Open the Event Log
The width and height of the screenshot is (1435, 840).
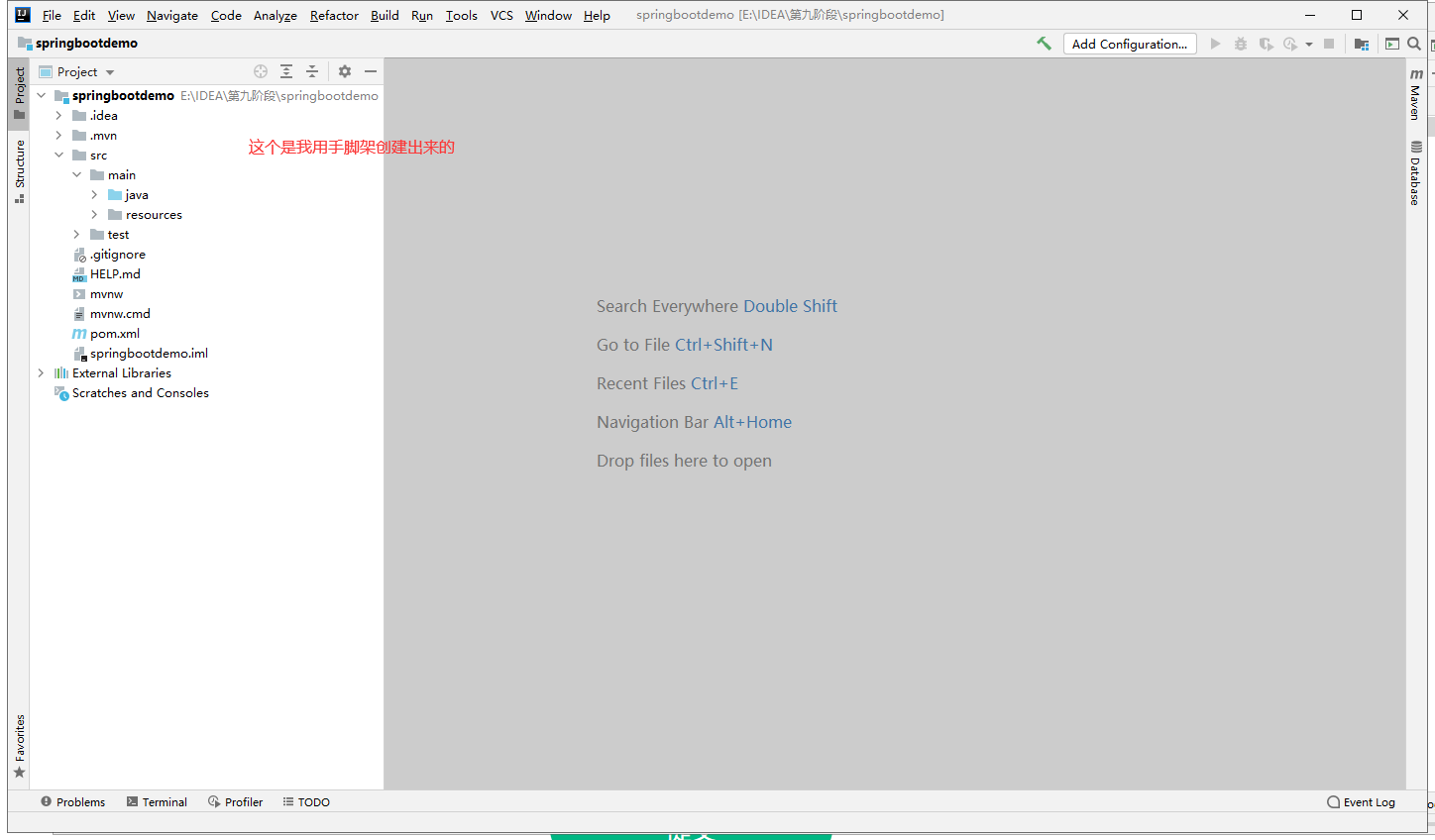tap(1362, 802)
